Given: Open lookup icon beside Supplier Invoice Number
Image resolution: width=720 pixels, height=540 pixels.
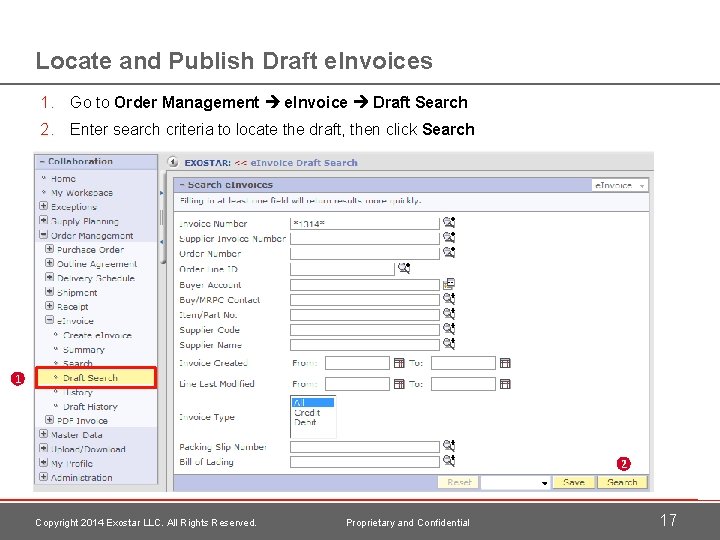Looking at the screenshot, I should click(x=449, y=237).
